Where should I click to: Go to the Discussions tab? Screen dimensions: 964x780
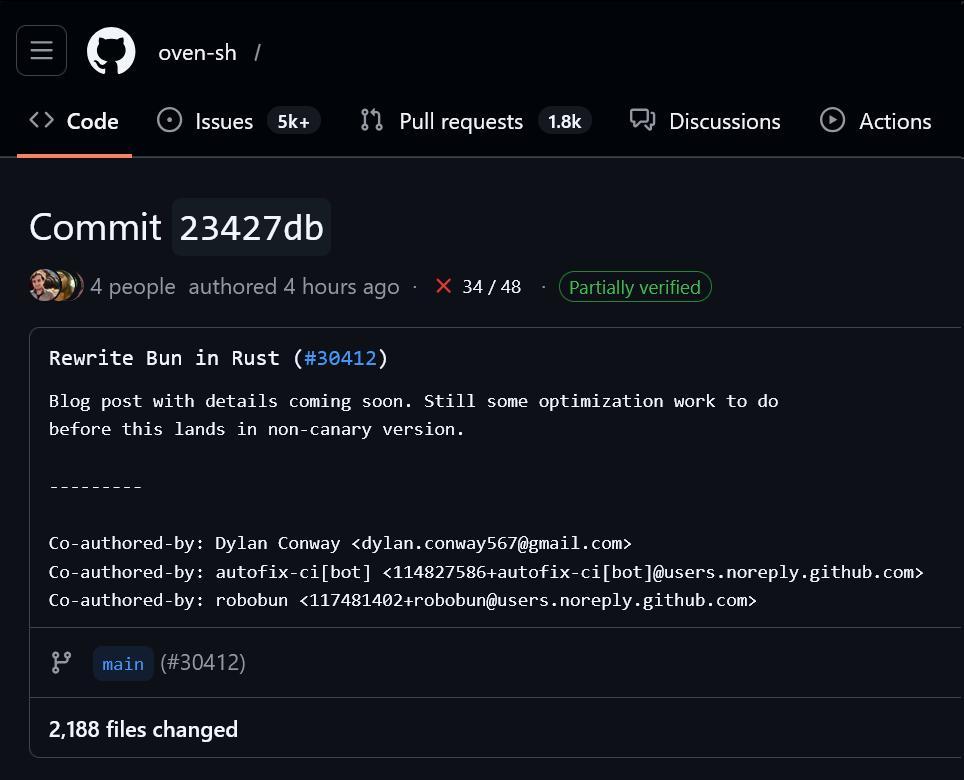705,121
